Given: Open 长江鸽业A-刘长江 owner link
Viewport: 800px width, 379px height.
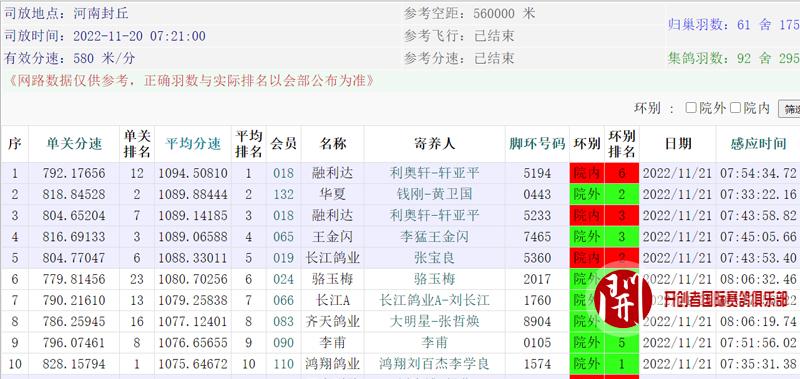Looking at the screenshot, I should 434,300.
